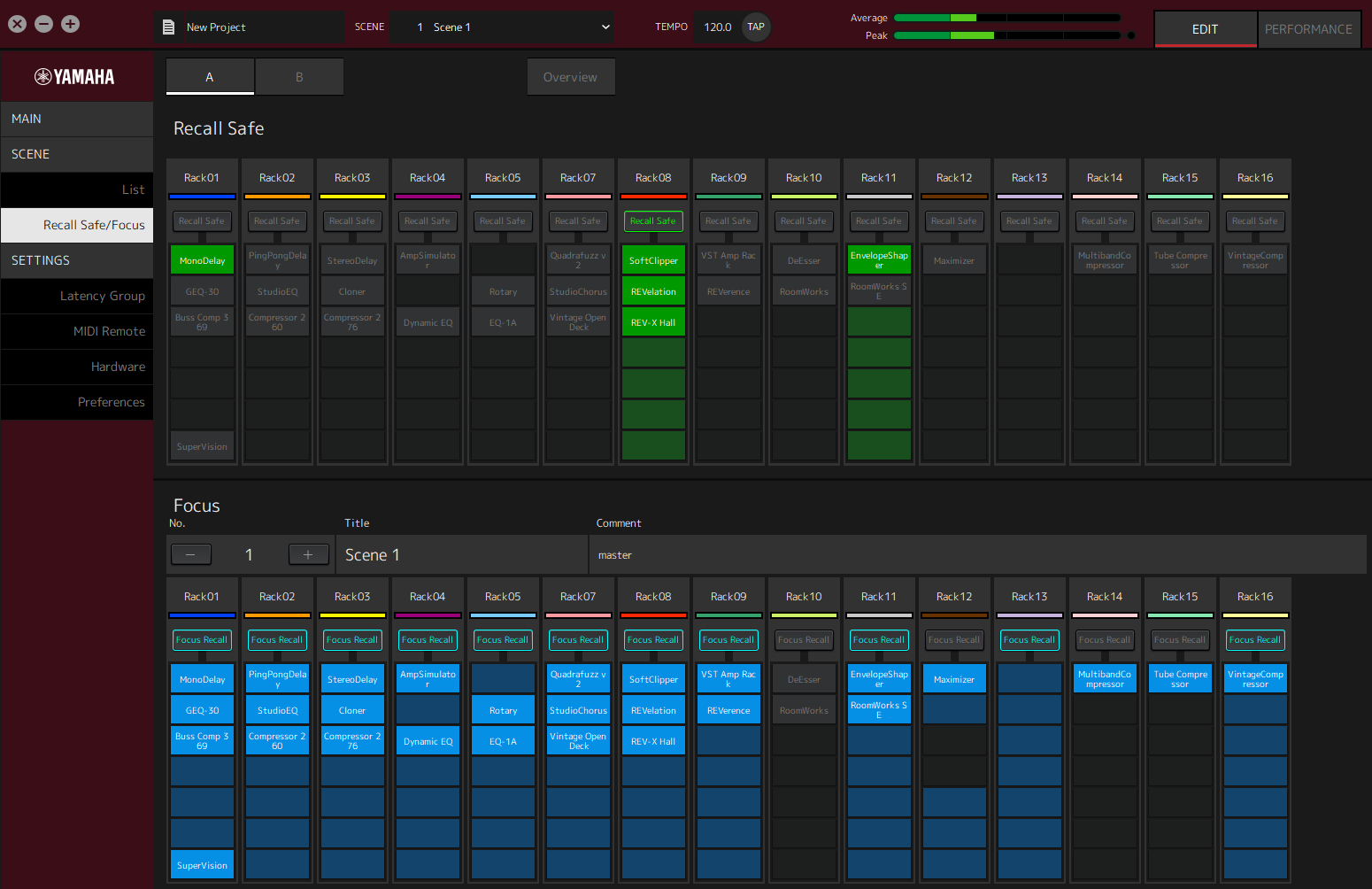Open Hardware settings
The image size is (1372, 889).
point(77,367)
